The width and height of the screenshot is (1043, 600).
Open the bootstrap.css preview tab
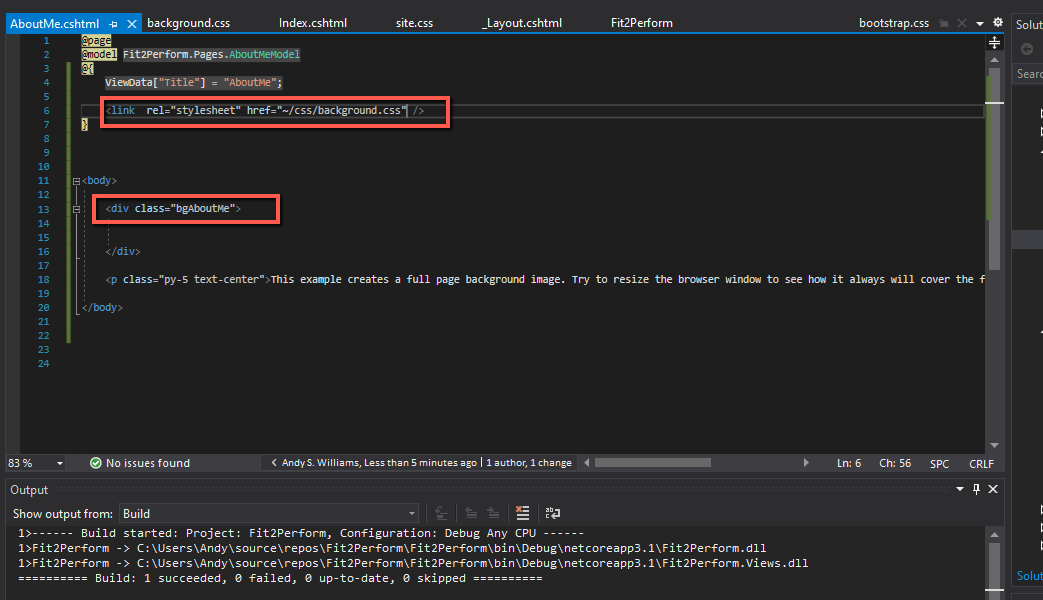[894, 23]
